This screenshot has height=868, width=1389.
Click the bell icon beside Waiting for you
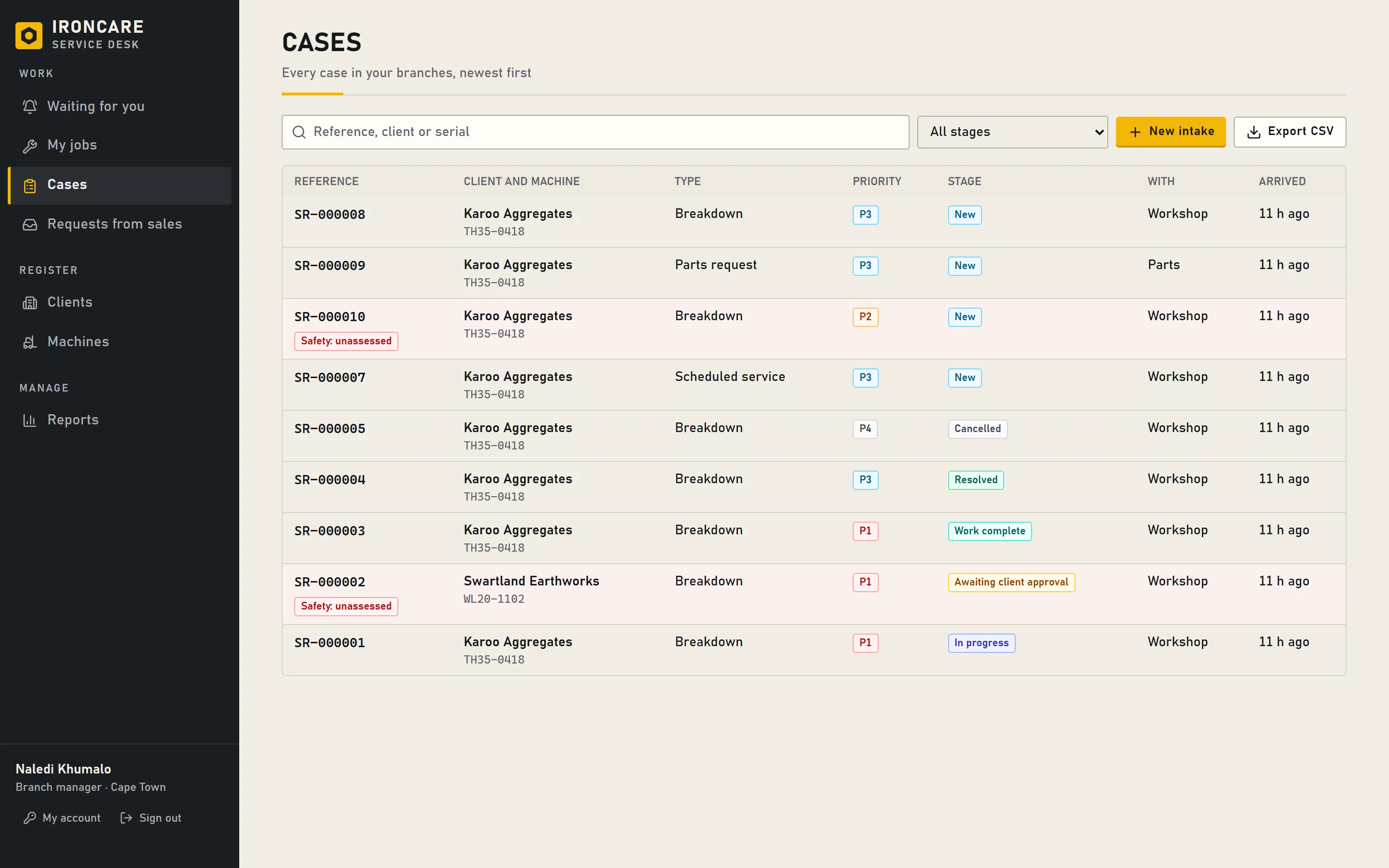pyautogui.click(x=30, y=107)
